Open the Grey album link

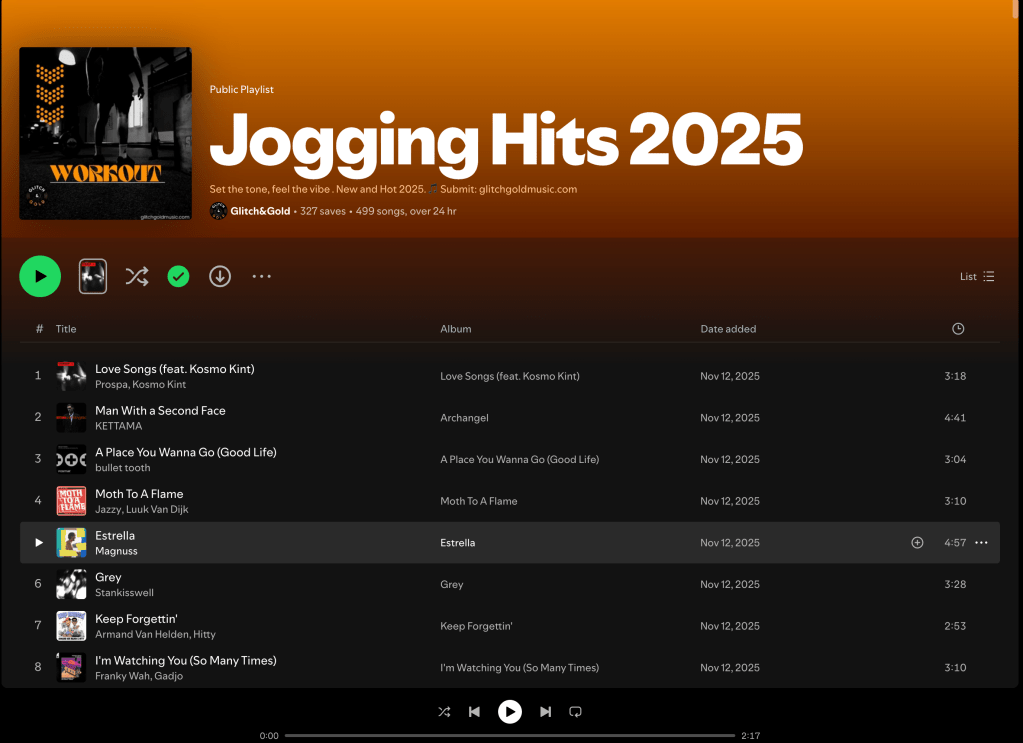tap(451, 584)
